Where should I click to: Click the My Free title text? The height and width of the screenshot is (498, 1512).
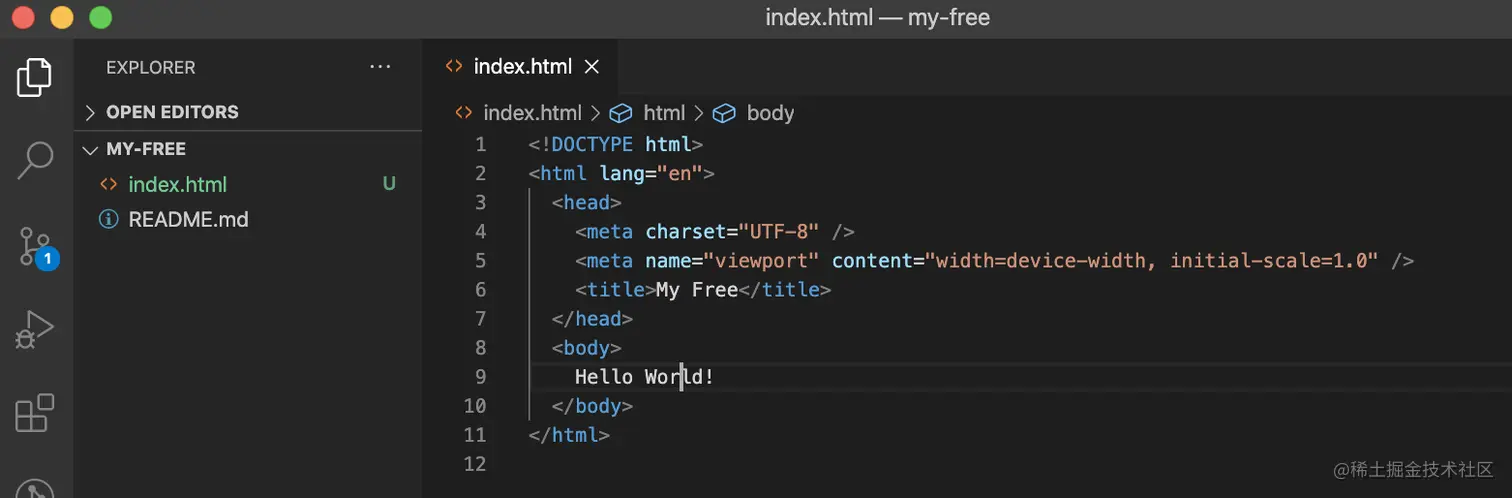coord(697,290)
